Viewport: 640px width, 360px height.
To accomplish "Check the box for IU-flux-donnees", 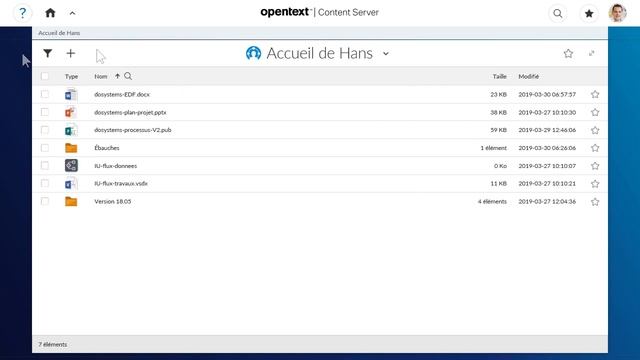I will point(45,166).
